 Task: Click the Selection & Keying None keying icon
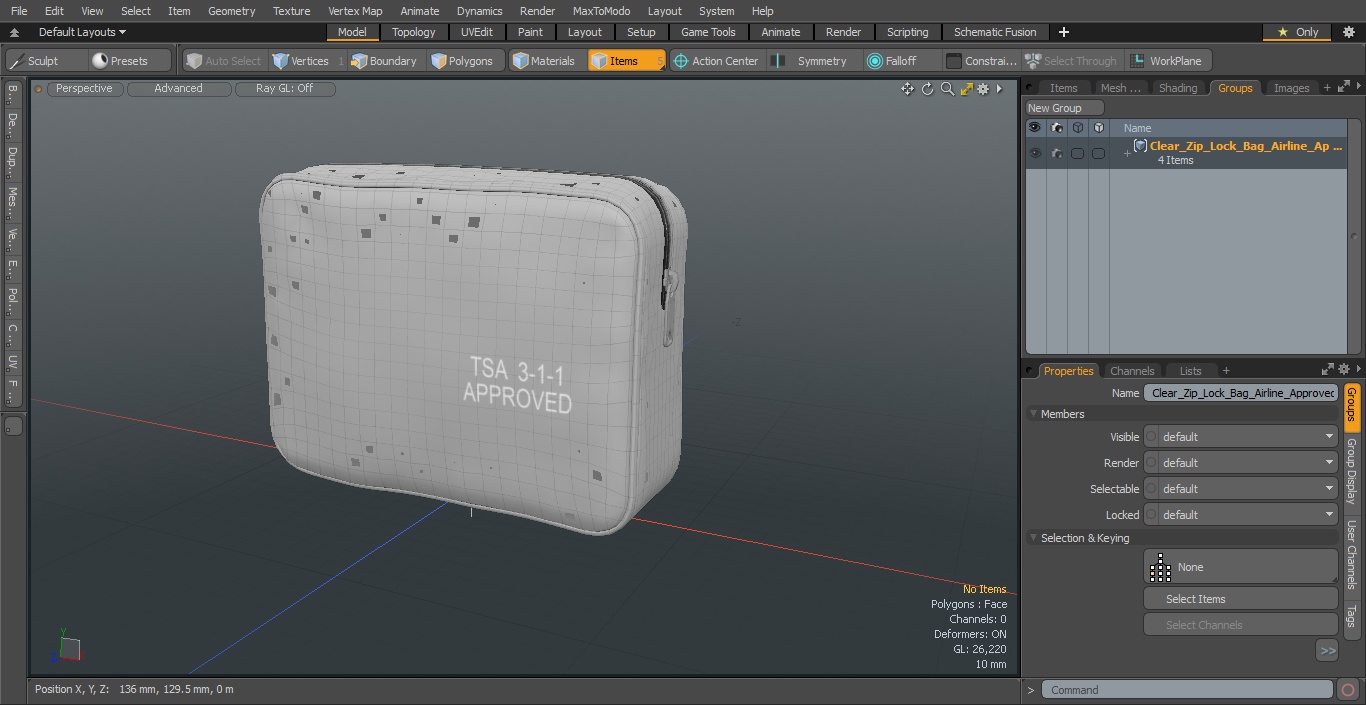(1160, 567)
